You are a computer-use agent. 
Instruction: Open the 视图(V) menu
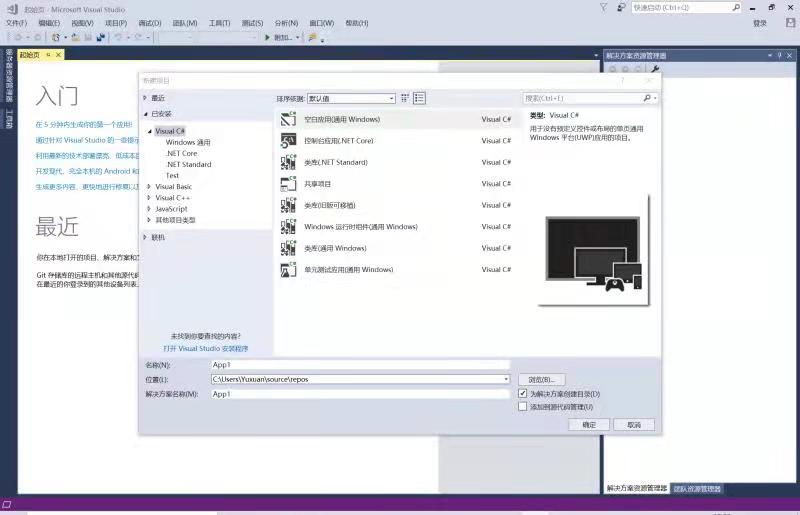(82, 23)
